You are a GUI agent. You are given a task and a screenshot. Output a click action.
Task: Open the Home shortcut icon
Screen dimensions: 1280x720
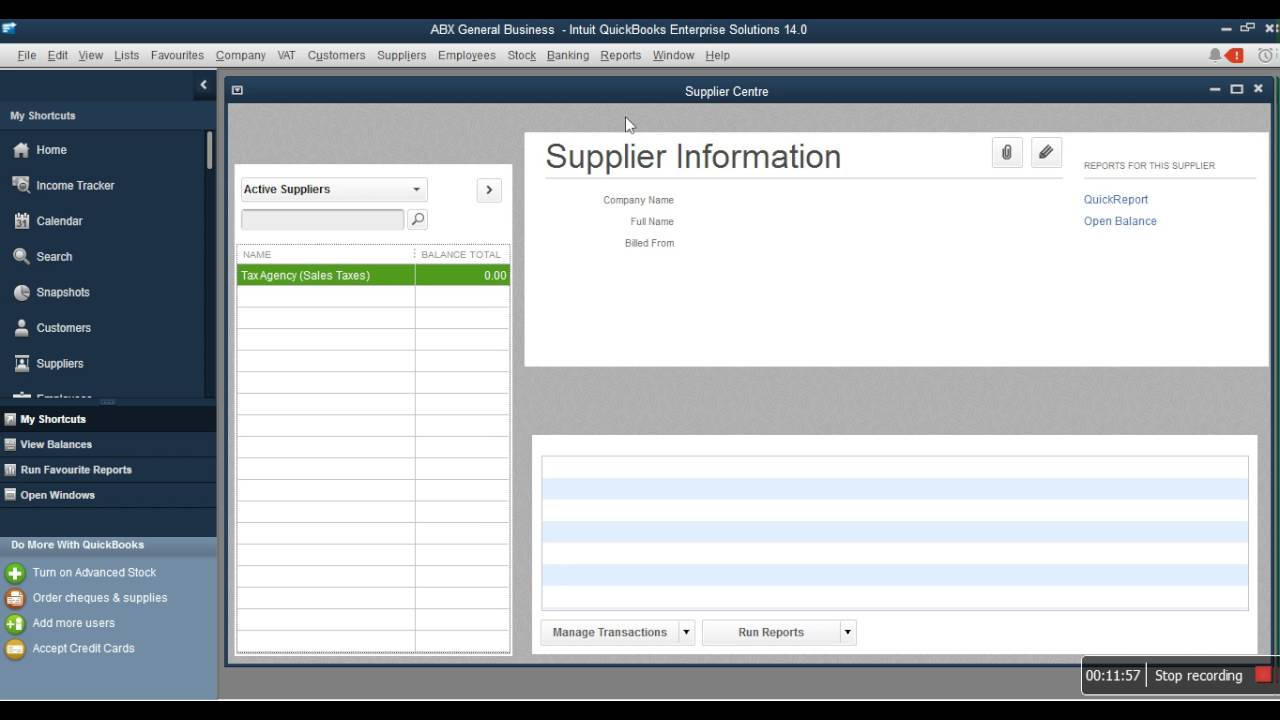tap(21, 150)
